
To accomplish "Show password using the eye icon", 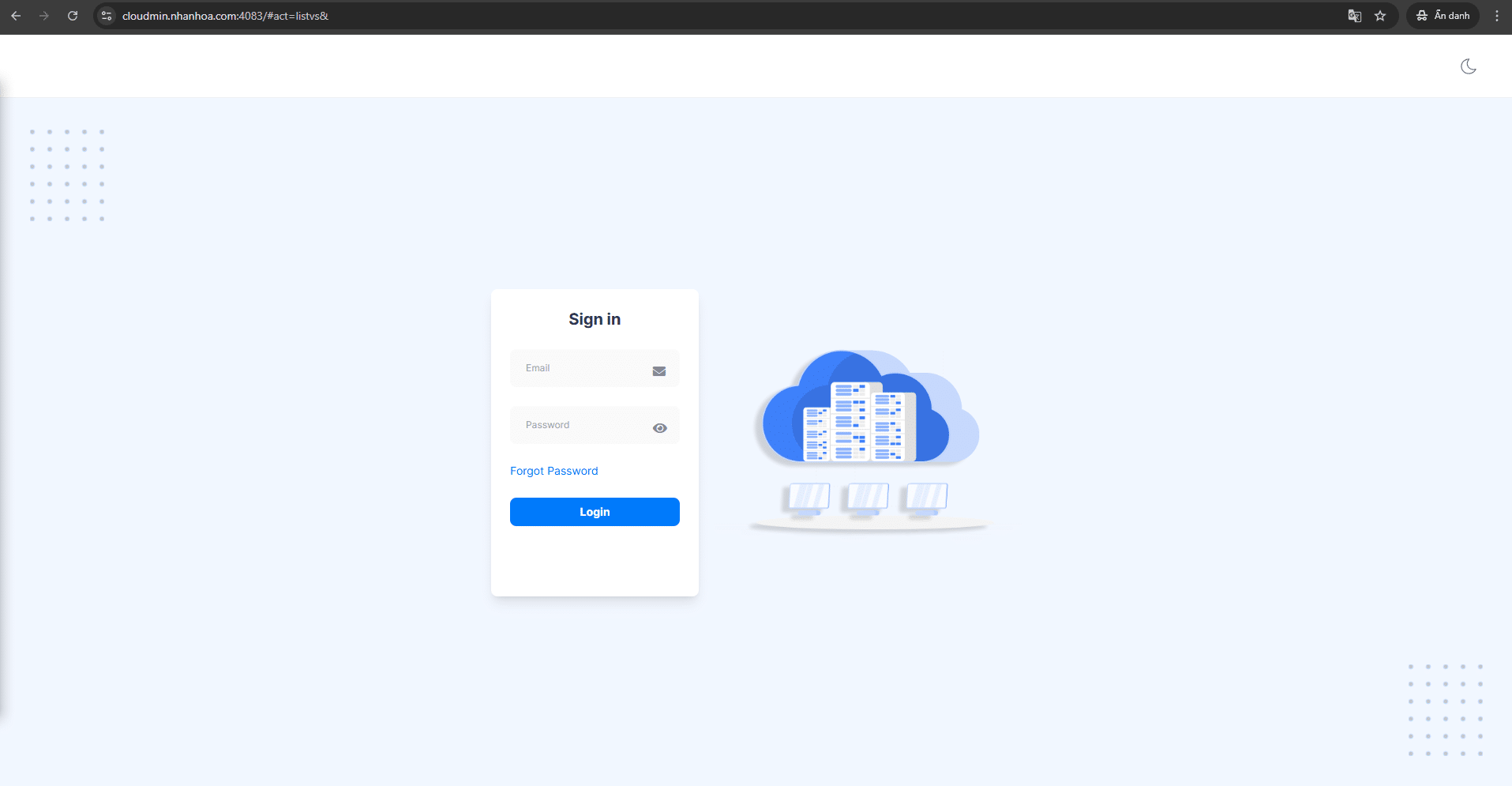I will click(x=660, y=428).
